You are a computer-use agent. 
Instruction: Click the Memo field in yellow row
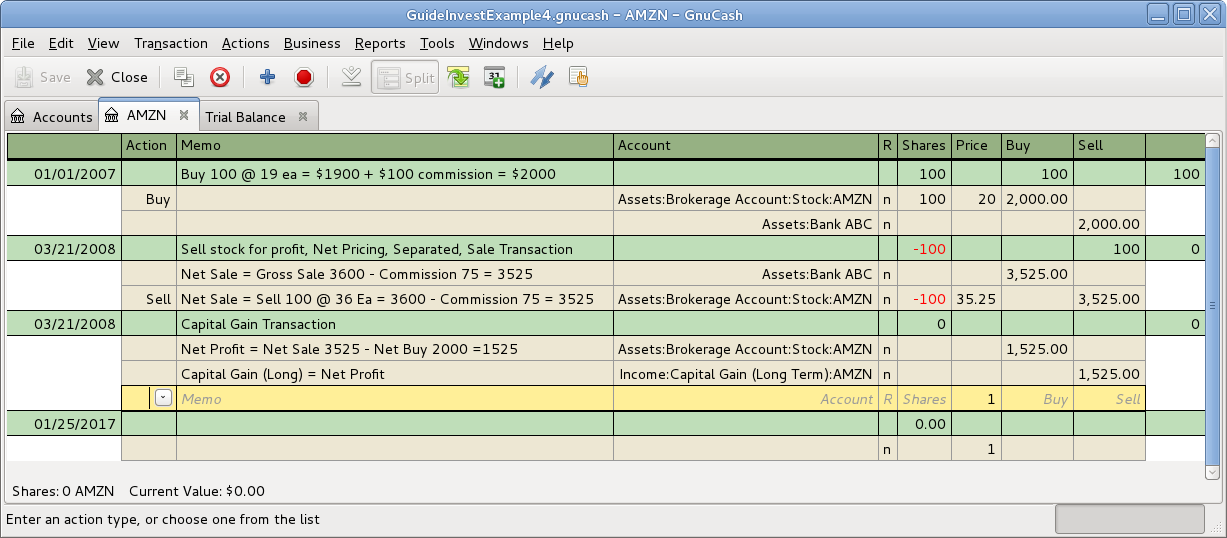[x=394, y=398]
